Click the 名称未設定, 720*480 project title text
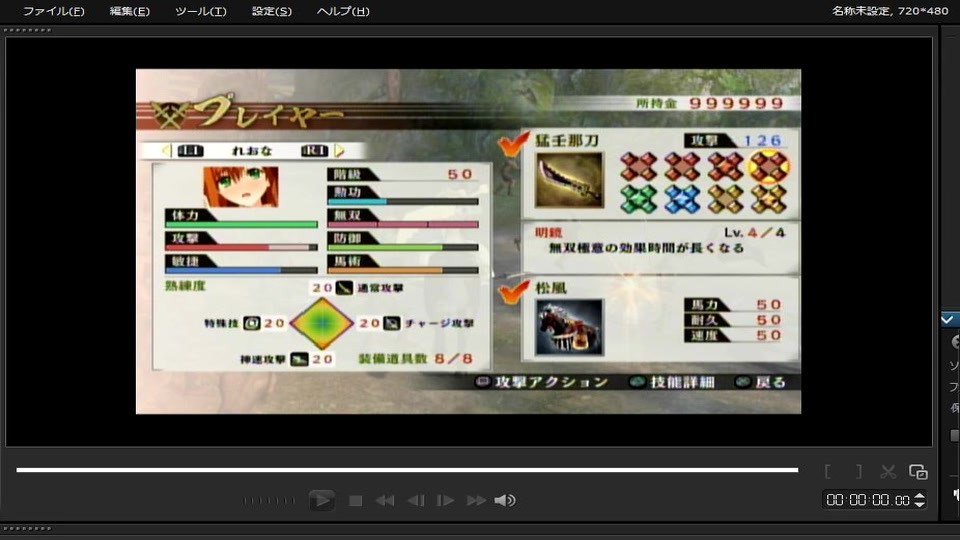This screenshot has height=540, width=960. 890,10
